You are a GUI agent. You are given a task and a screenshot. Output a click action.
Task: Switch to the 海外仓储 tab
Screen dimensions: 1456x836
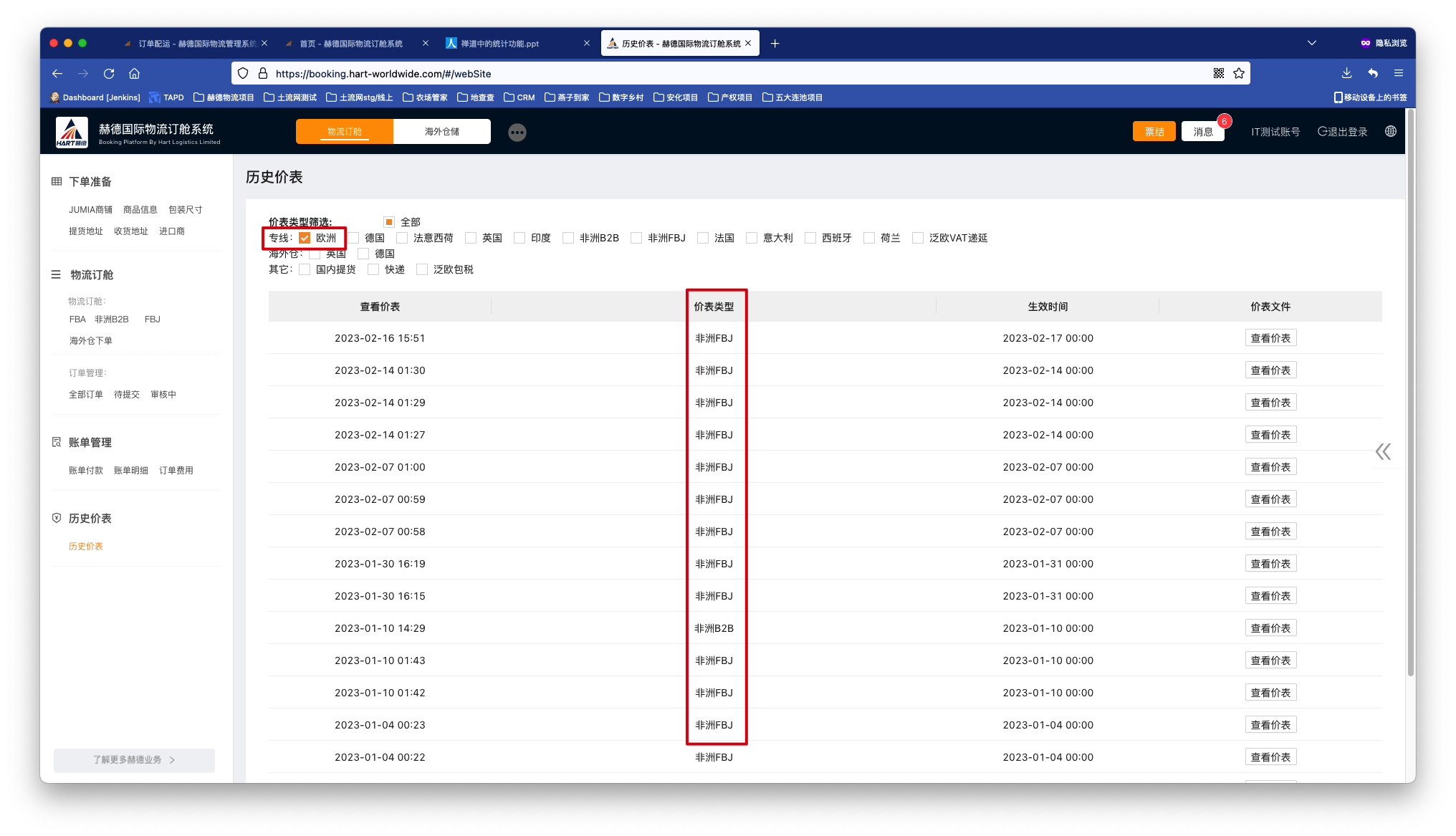442,132
